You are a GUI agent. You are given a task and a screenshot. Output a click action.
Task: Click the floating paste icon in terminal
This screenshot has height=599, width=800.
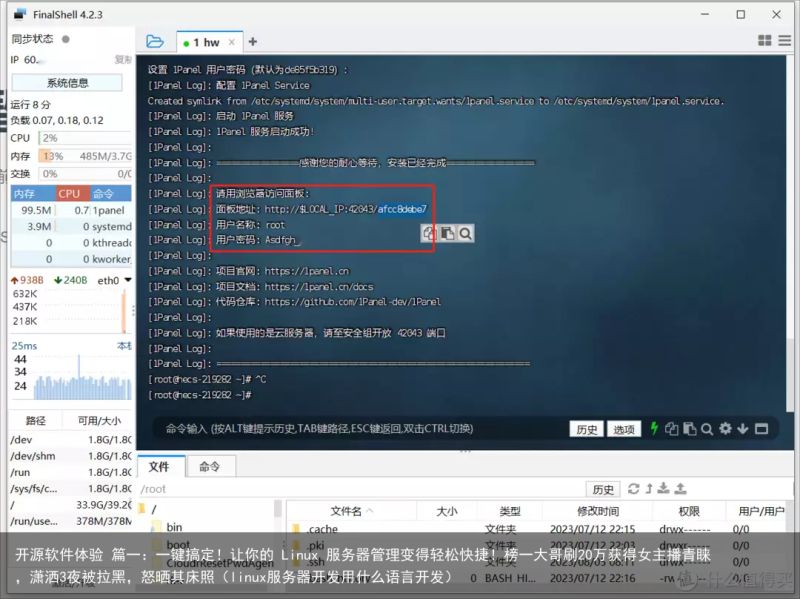tap(447, 233)
